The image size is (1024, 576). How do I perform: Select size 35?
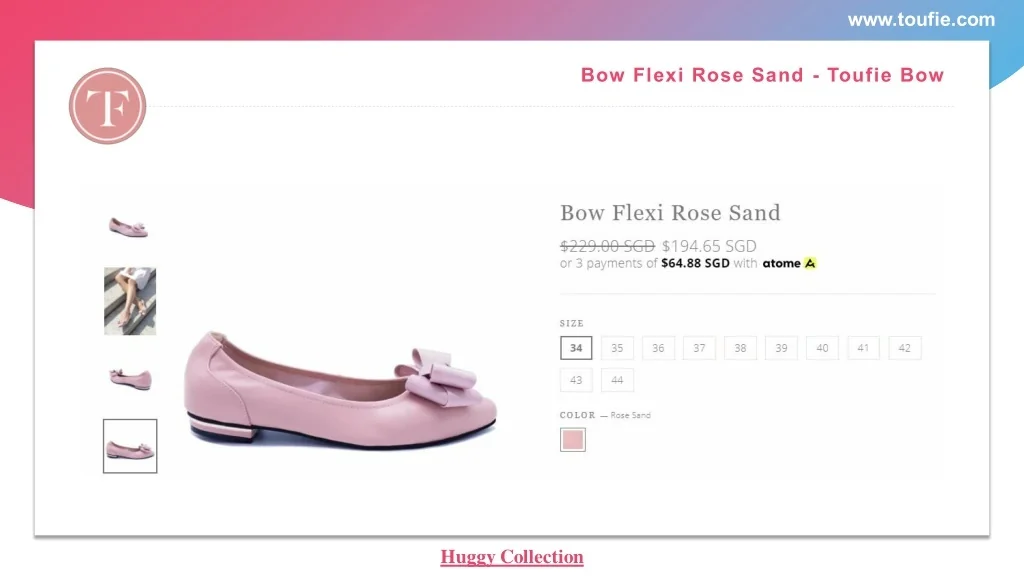coord(617,348)
